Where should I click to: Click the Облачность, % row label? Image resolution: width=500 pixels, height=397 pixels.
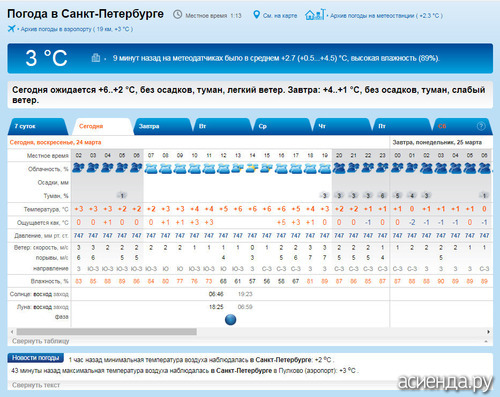point(48,169)
